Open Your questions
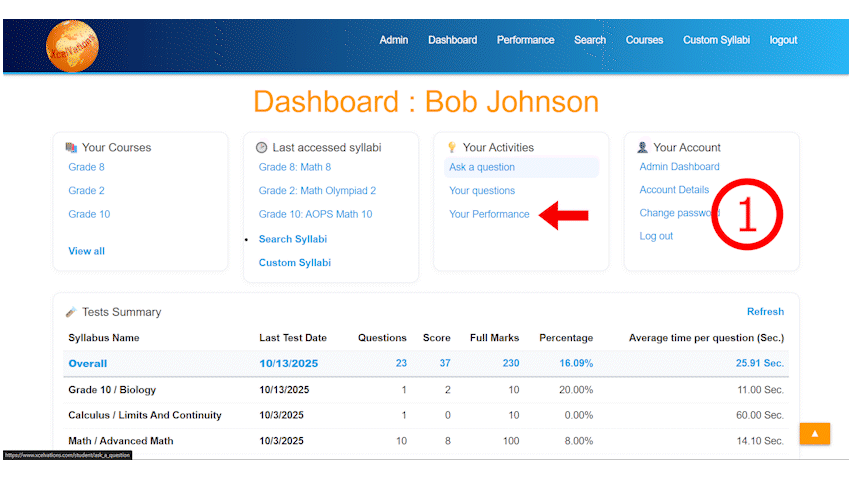 [x=482, y=191]
